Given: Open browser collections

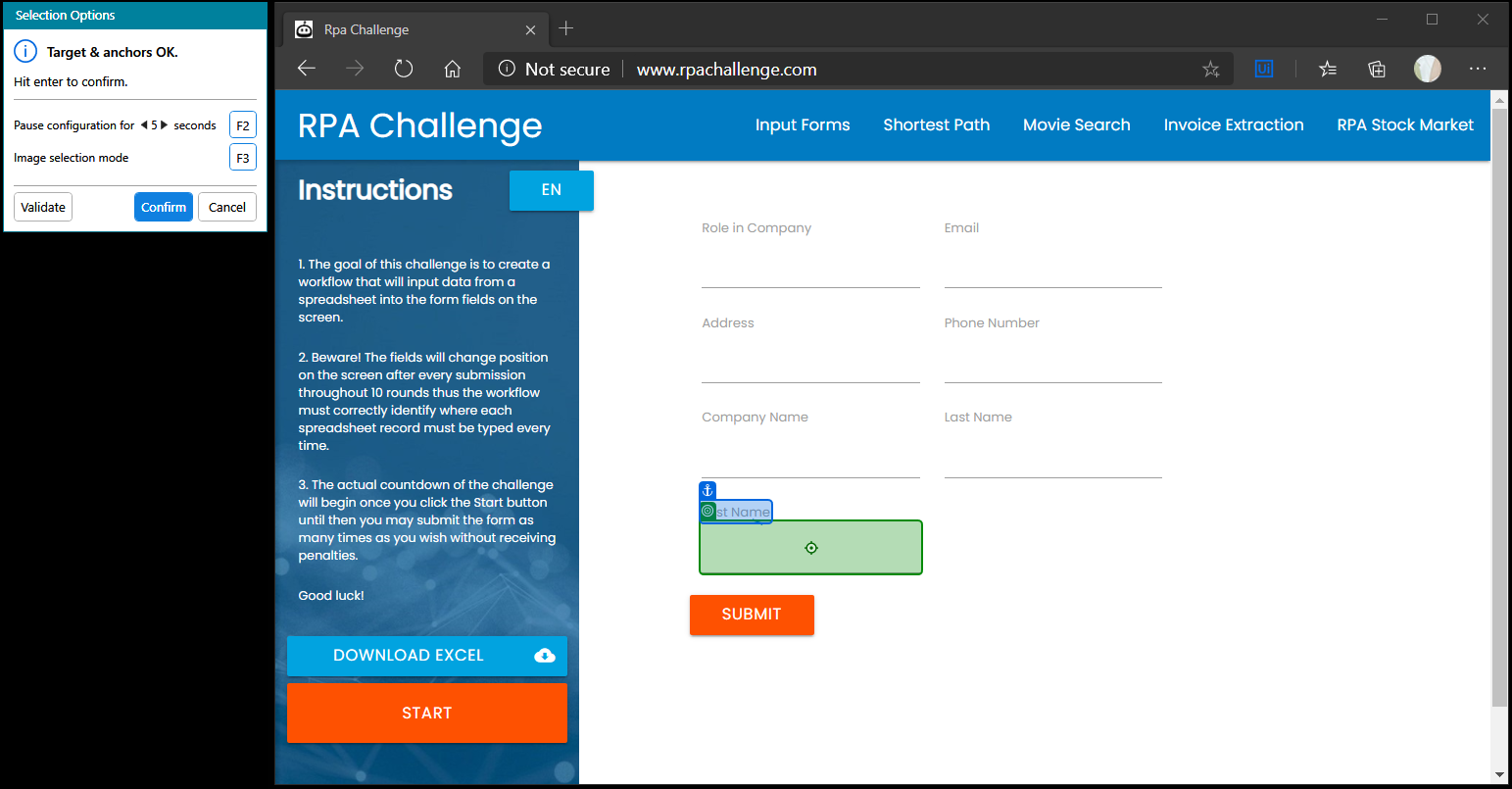Looking at the screenshot, I should [x=1377, y=69].
